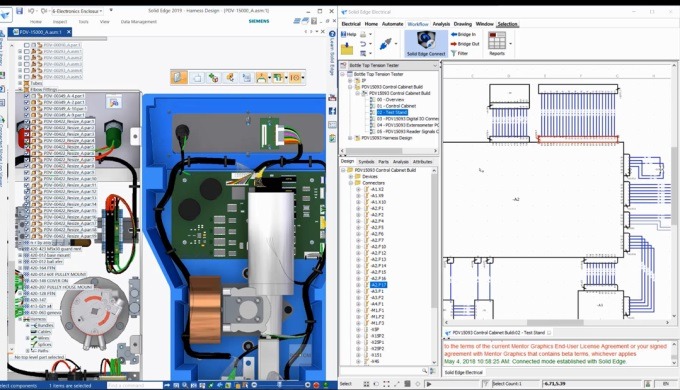Click the zoom icon in Solid Edge status bar
Image resolution: width=680 pixels, height=390 pixels.
click(185, 385)
